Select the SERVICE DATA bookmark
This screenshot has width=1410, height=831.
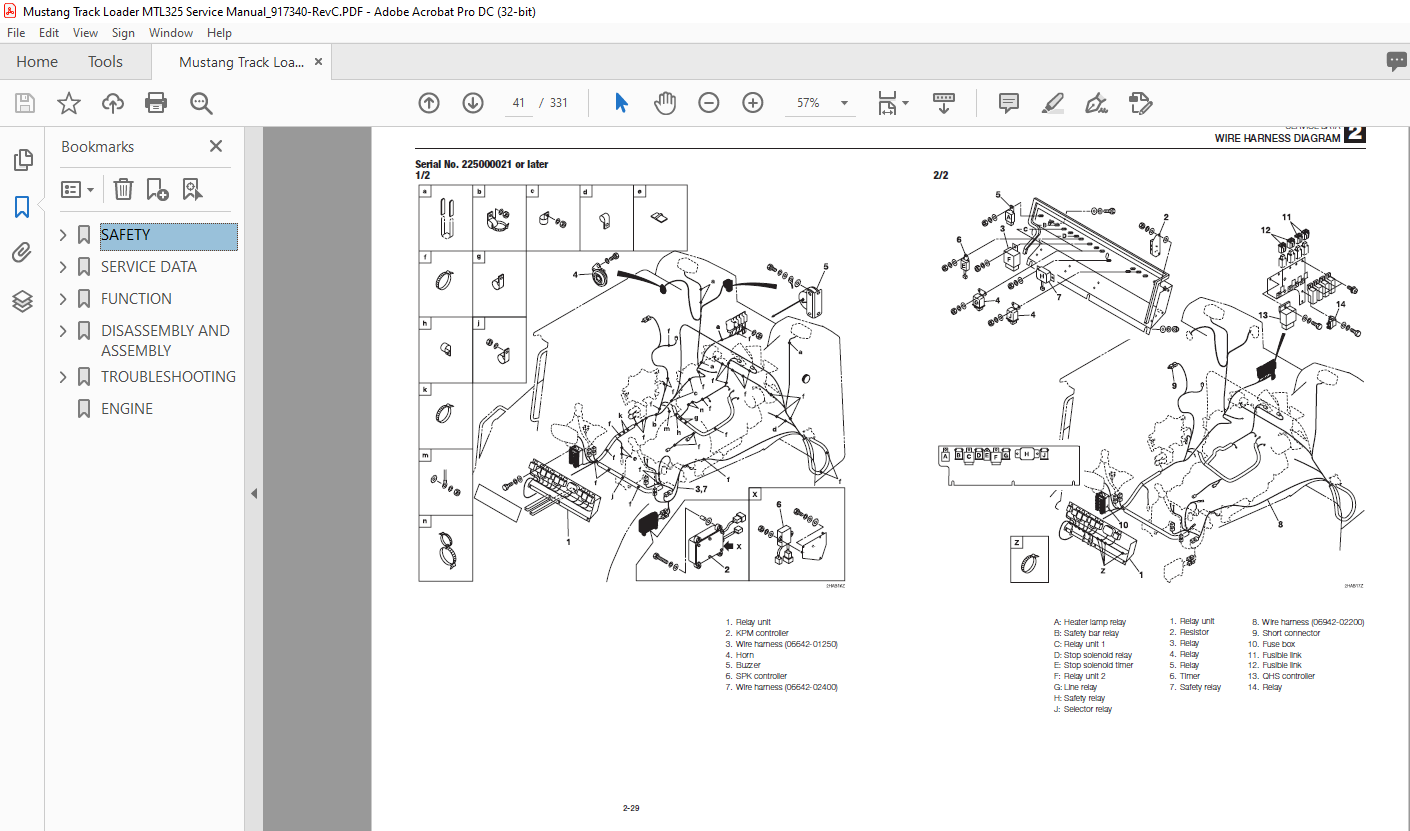point(149,267)
